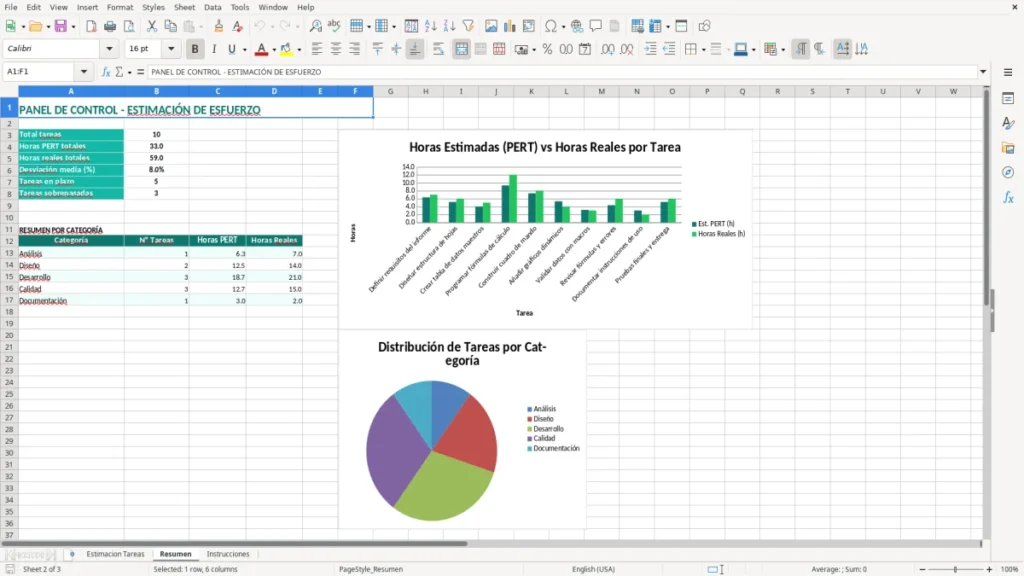Toggle Align Bottom vertical alignment

click(415, 49)
